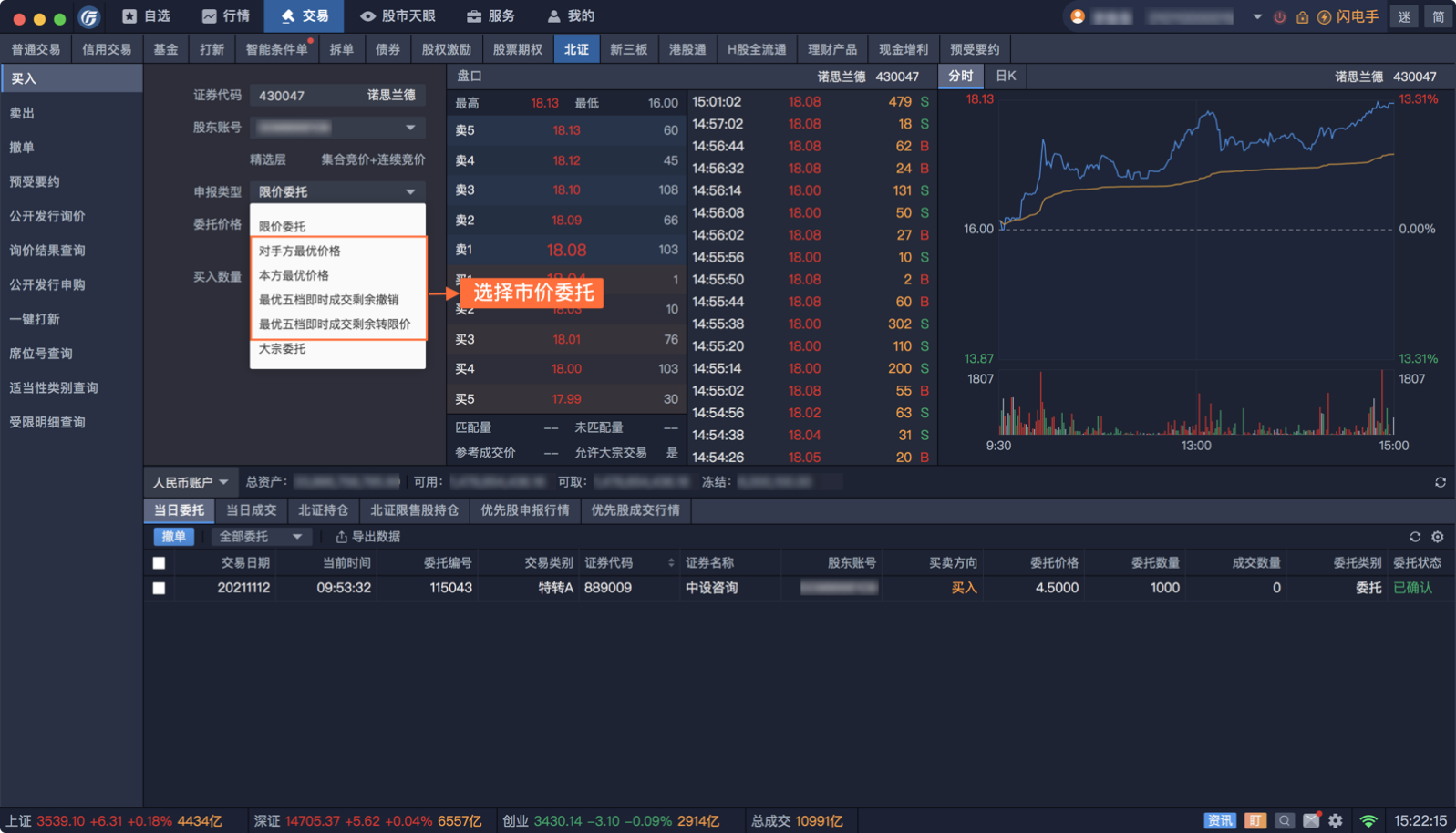
Task: Open mail messages icon in status bar
Action: pyautogui.click(x=1311, y=821)
